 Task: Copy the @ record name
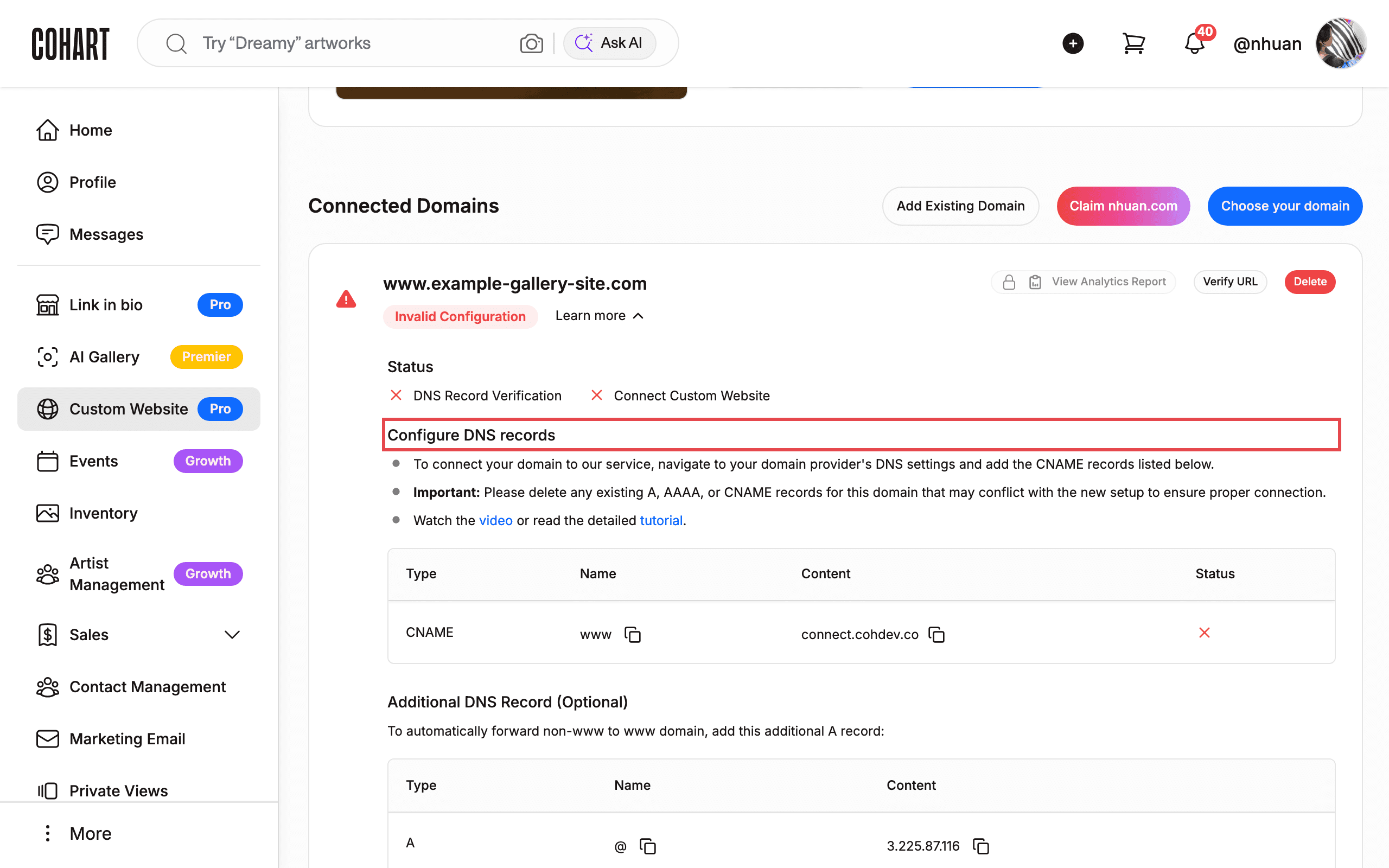pos(647,846)
